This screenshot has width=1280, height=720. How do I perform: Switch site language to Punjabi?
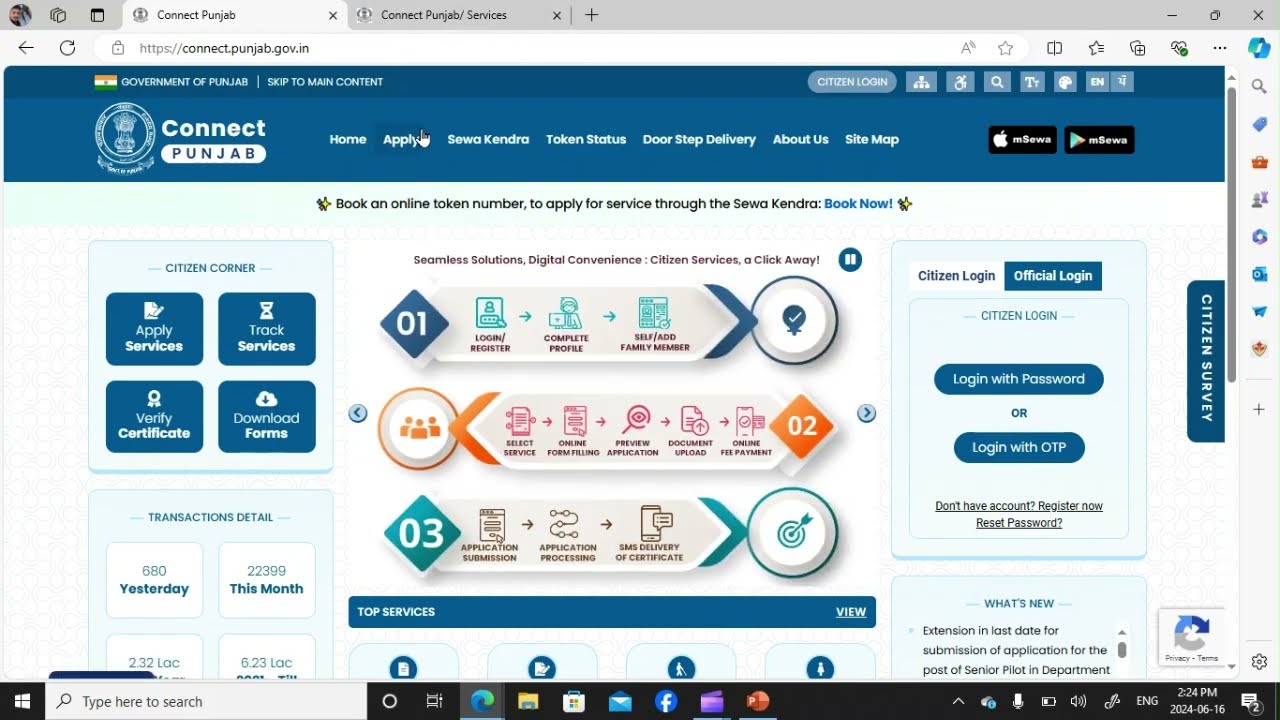(x=1123, y=82)
